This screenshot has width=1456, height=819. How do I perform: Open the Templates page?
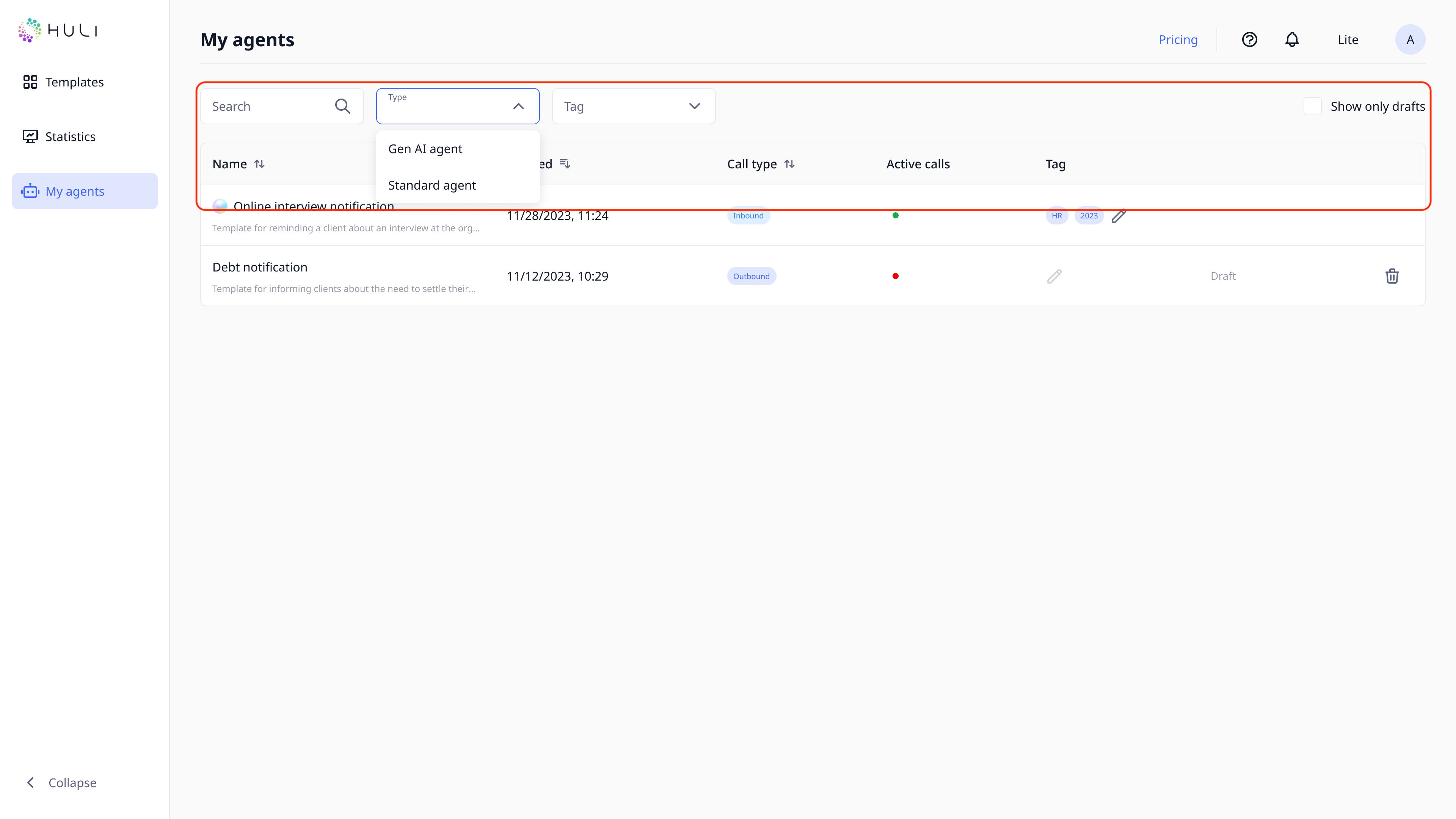74,82
